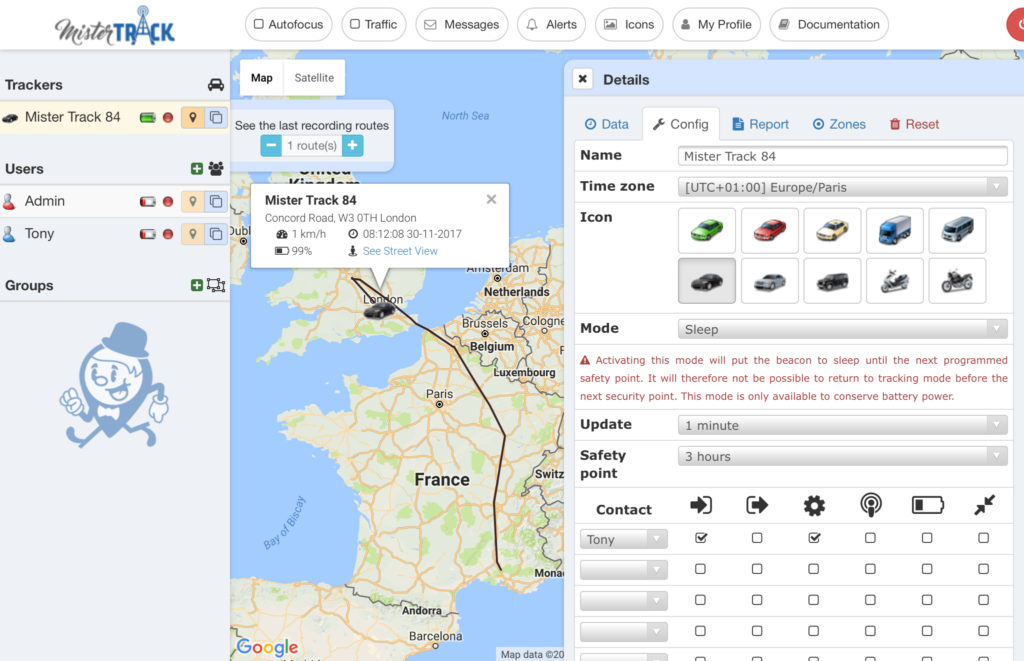Open the Tony contact dropdown
Image resolution: width=1024 pixels, height=661 pixels.
click(624, 539)
